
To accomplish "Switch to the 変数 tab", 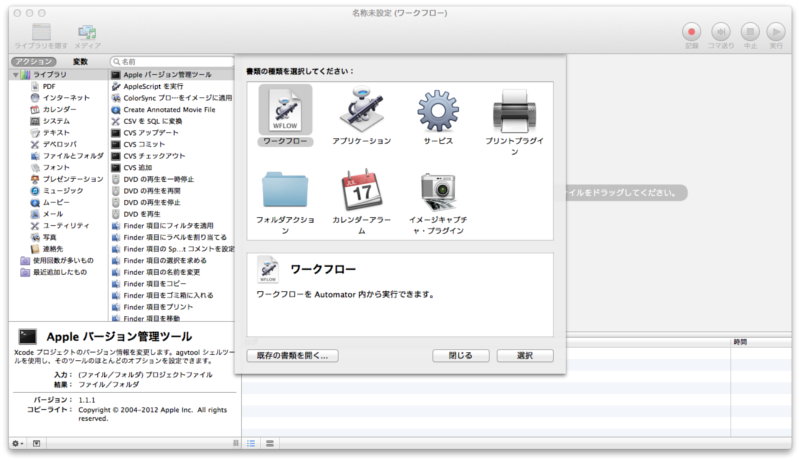I will 80,61.
